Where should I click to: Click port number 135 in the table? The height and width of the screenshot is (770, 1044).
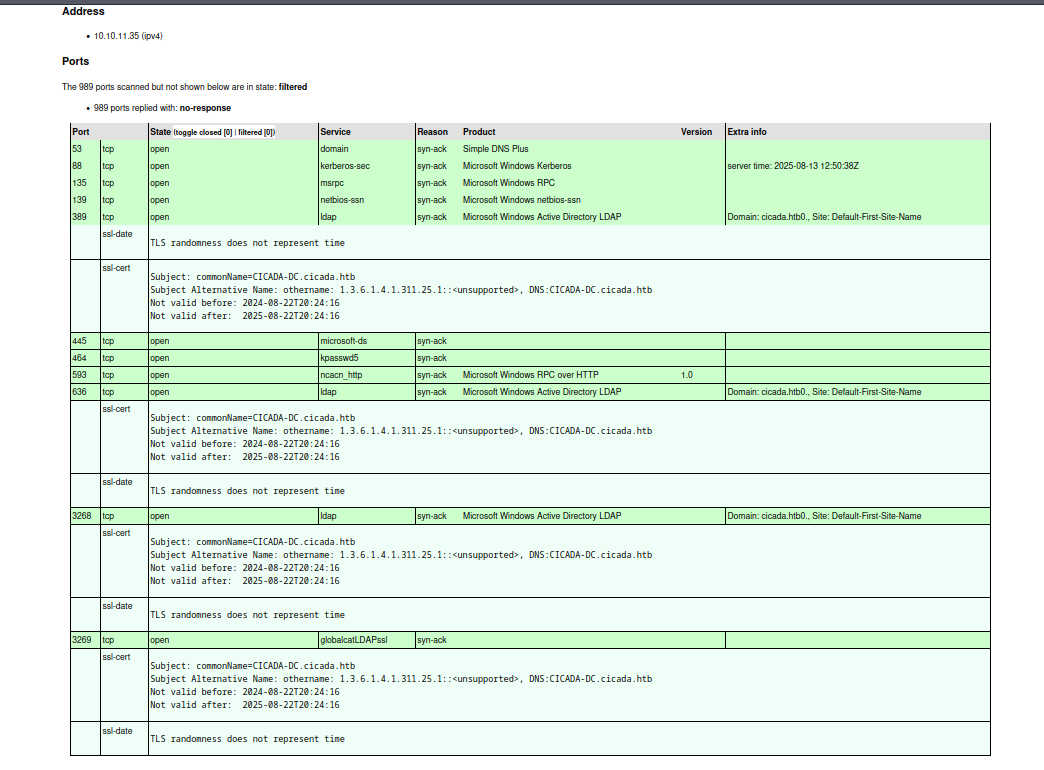pyautogui.click(x=79, y=183)
